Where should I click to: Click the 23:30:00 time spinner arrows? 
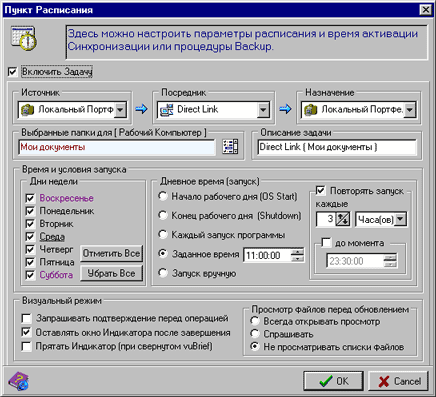390,261
